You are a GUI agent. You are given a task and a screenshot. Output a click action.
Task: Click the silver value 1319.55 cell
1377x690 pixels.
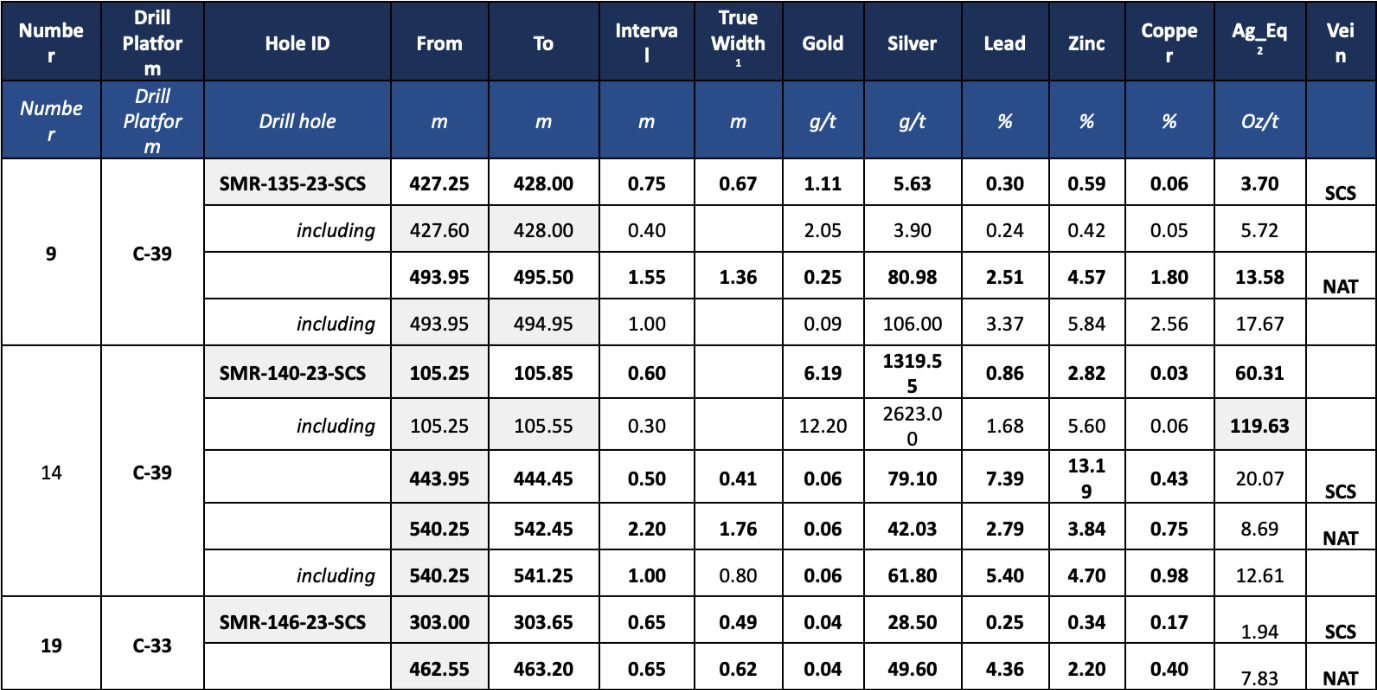(x=911, y=373)
